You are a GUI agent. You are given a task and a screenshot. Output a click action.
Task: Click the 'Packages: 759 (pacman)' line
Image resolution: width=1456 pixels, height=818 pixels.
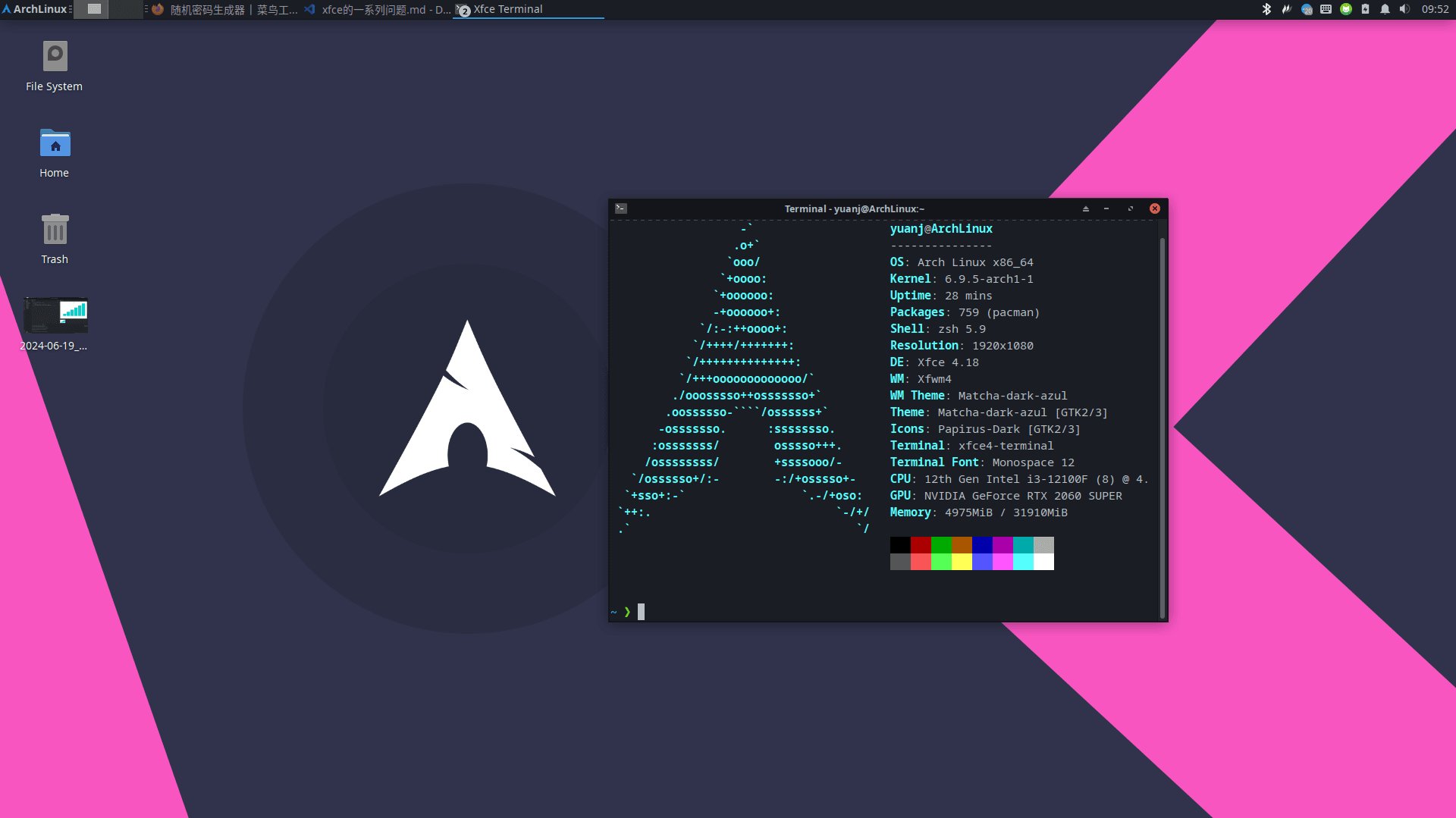tap(965, 312)
